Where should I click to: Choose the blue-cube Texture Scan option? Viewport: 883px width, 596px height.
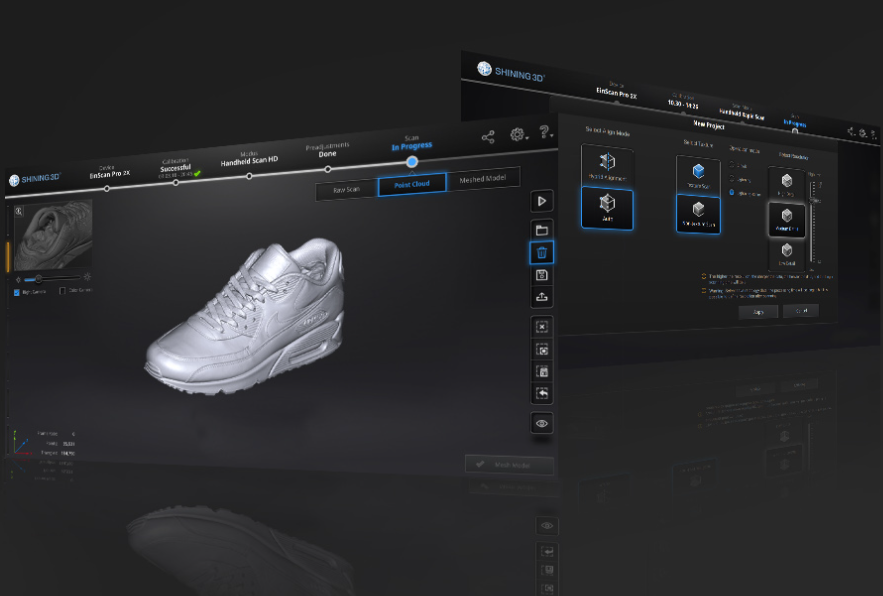click(x=698, y=176)
